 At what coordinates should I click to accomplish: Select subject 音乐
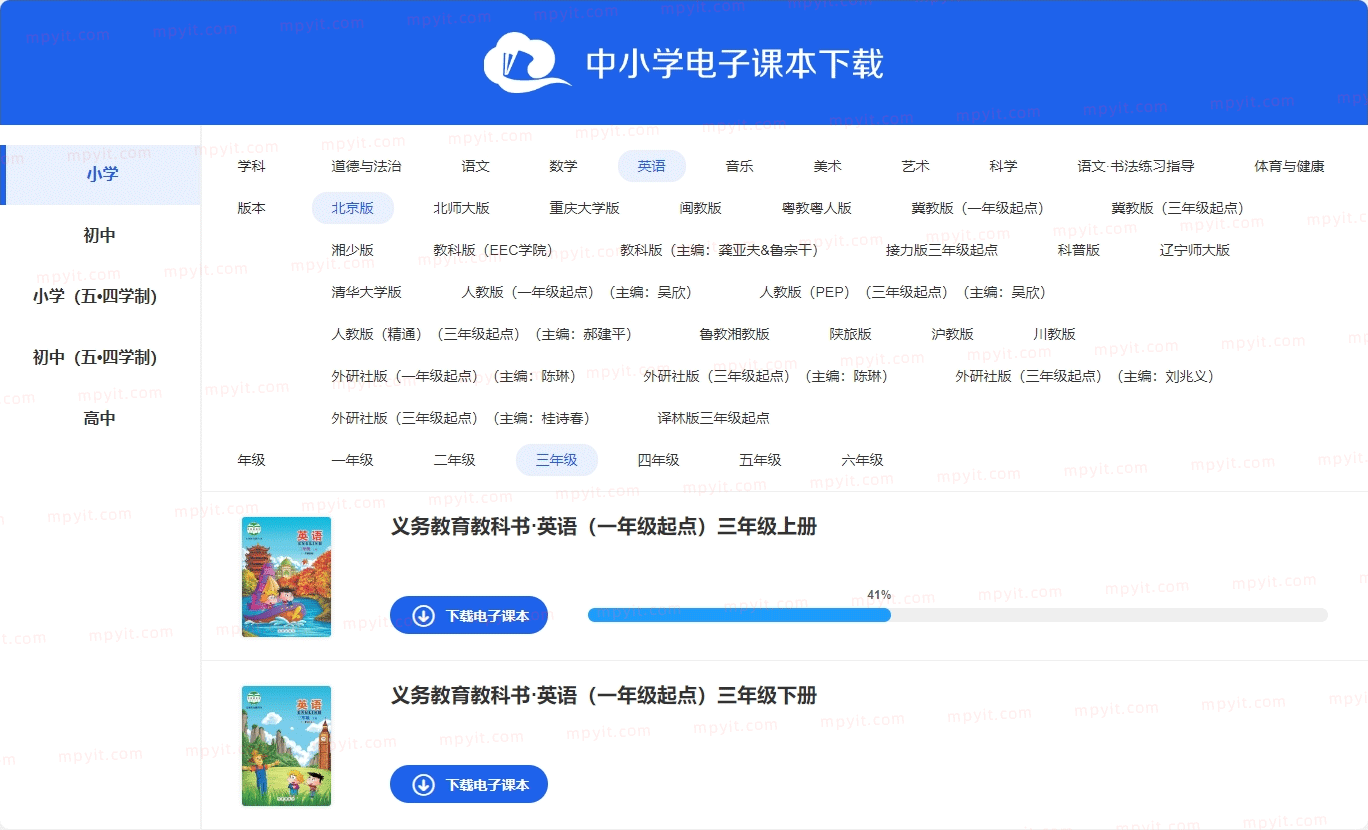click(x=740, y=166)
